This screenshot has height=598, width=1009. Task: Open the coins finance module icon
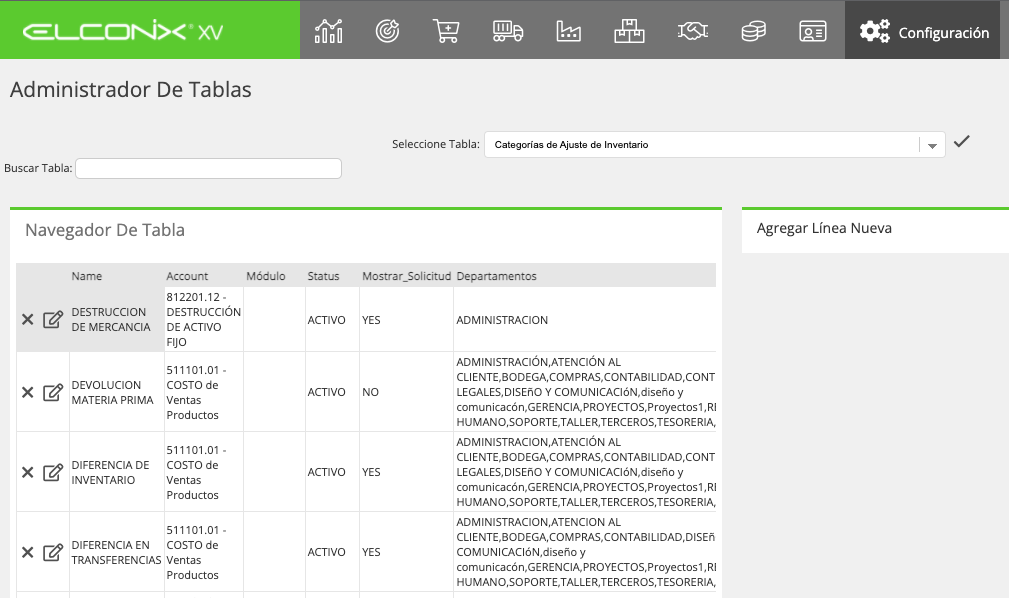pyautogui.click(x=753, y=31)
